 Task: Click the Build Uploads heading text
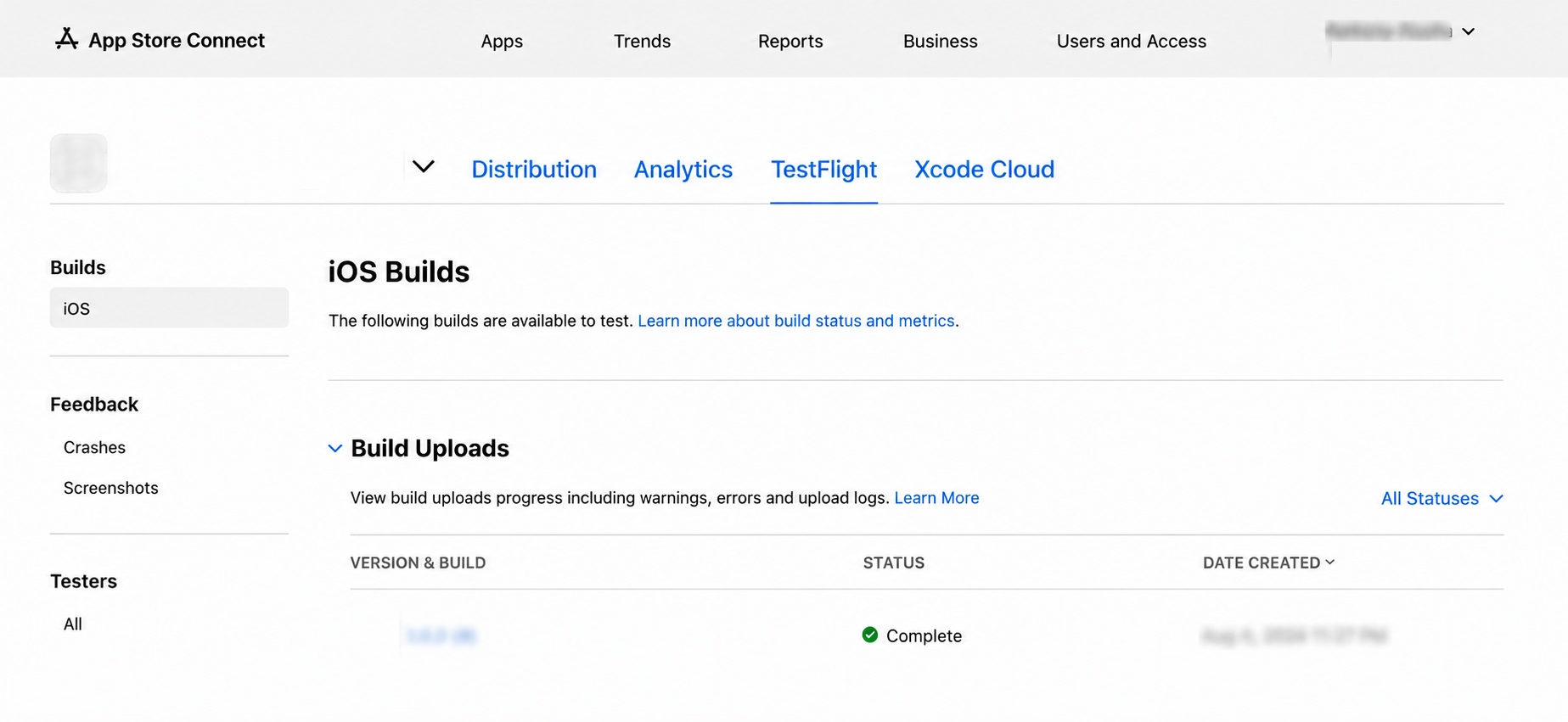[x=430, y=448]
